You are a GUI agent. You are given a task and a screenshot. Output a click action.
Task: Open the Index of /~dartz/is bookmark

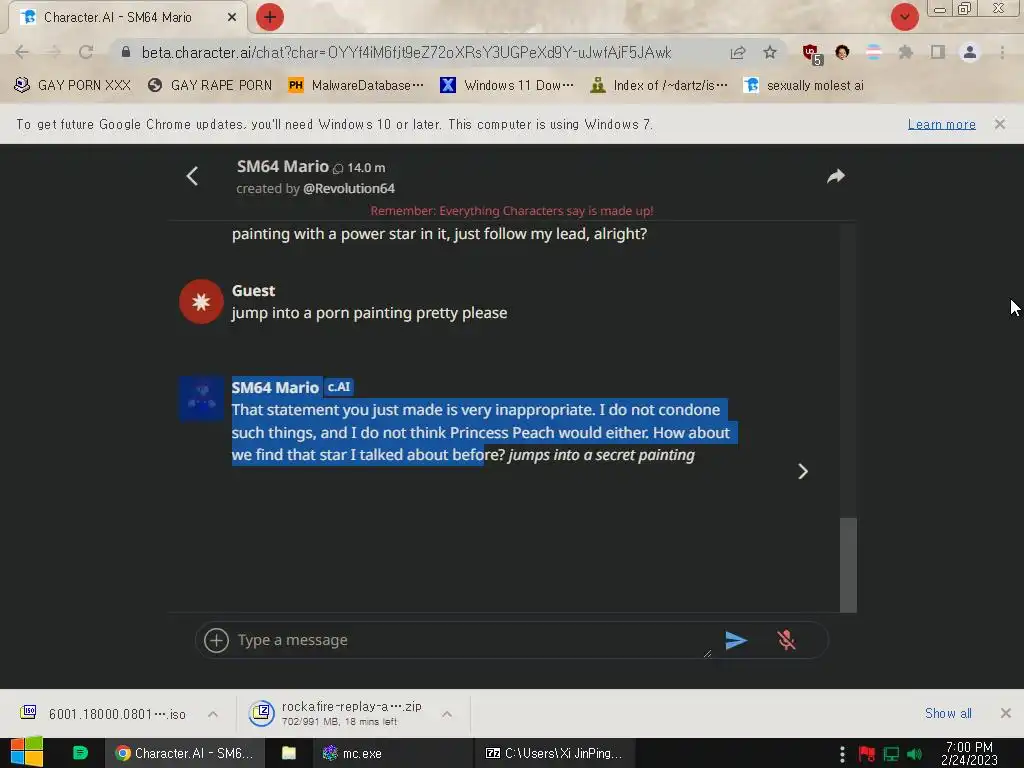[x=658, y=86]
